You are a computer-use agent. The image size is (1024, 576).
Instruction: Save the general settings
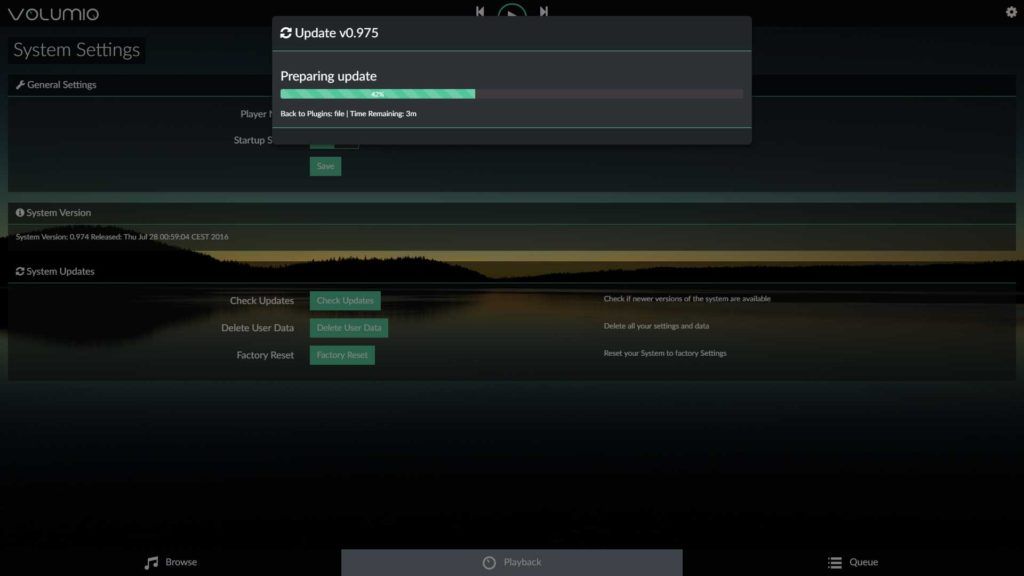coord(325,166)
